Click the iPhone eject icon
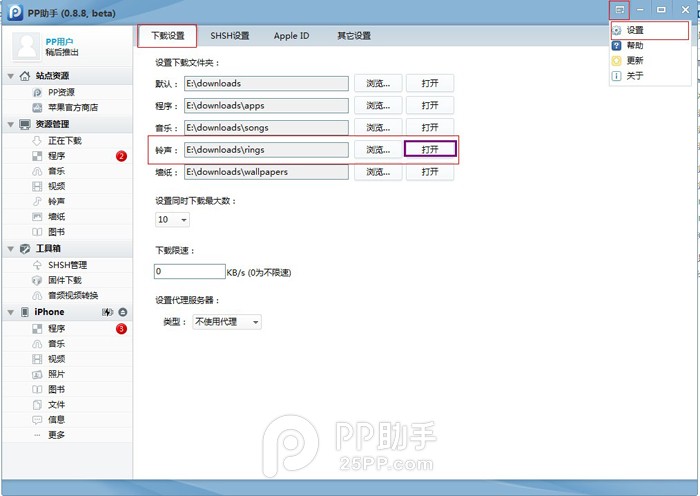This screenshot has width=700, height=496. coord(123,312)
